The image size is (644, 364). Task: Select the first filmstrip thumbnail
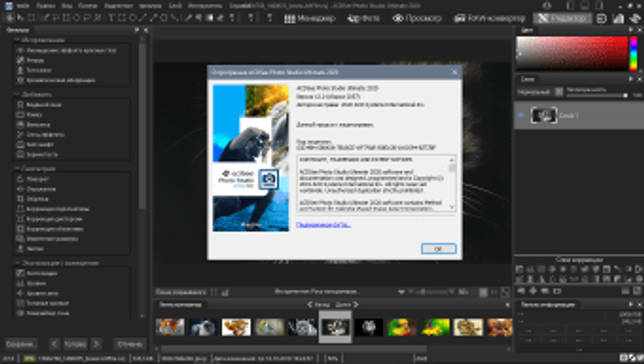coord(170,327)
